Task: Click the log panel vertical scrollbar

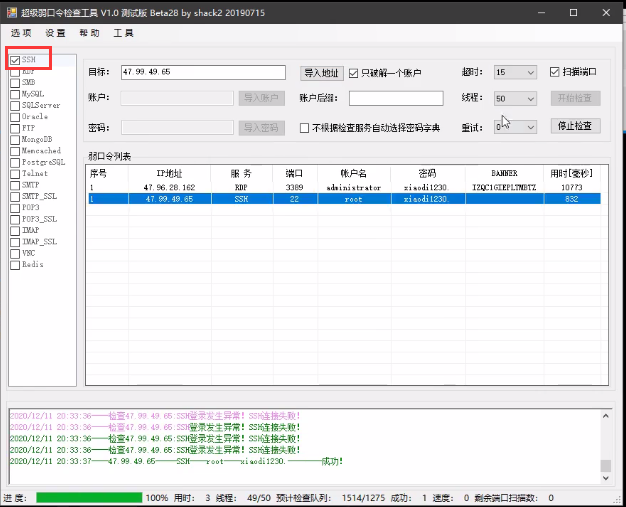Action: (605, 440)
